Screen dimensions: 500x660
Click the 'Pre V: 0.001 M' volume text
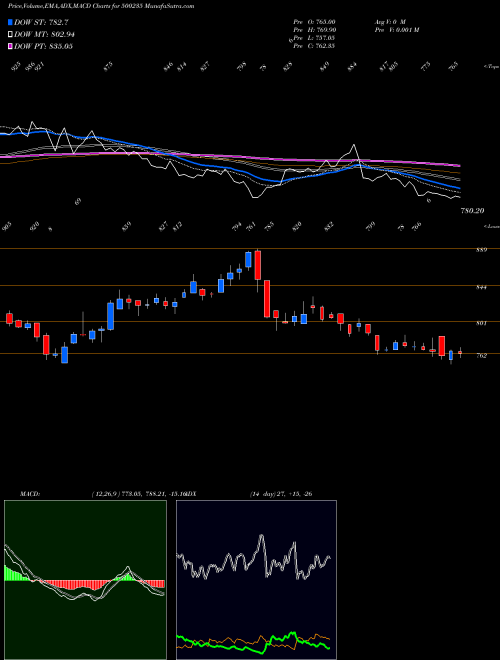pos(396,30)
